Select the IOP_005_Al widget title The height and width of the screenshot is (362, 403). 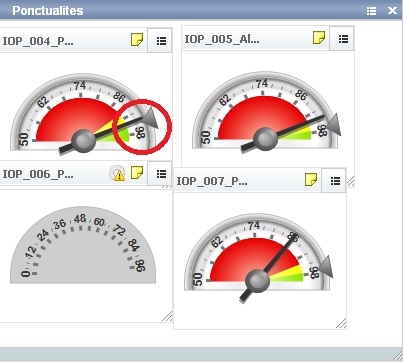point(222,39)
